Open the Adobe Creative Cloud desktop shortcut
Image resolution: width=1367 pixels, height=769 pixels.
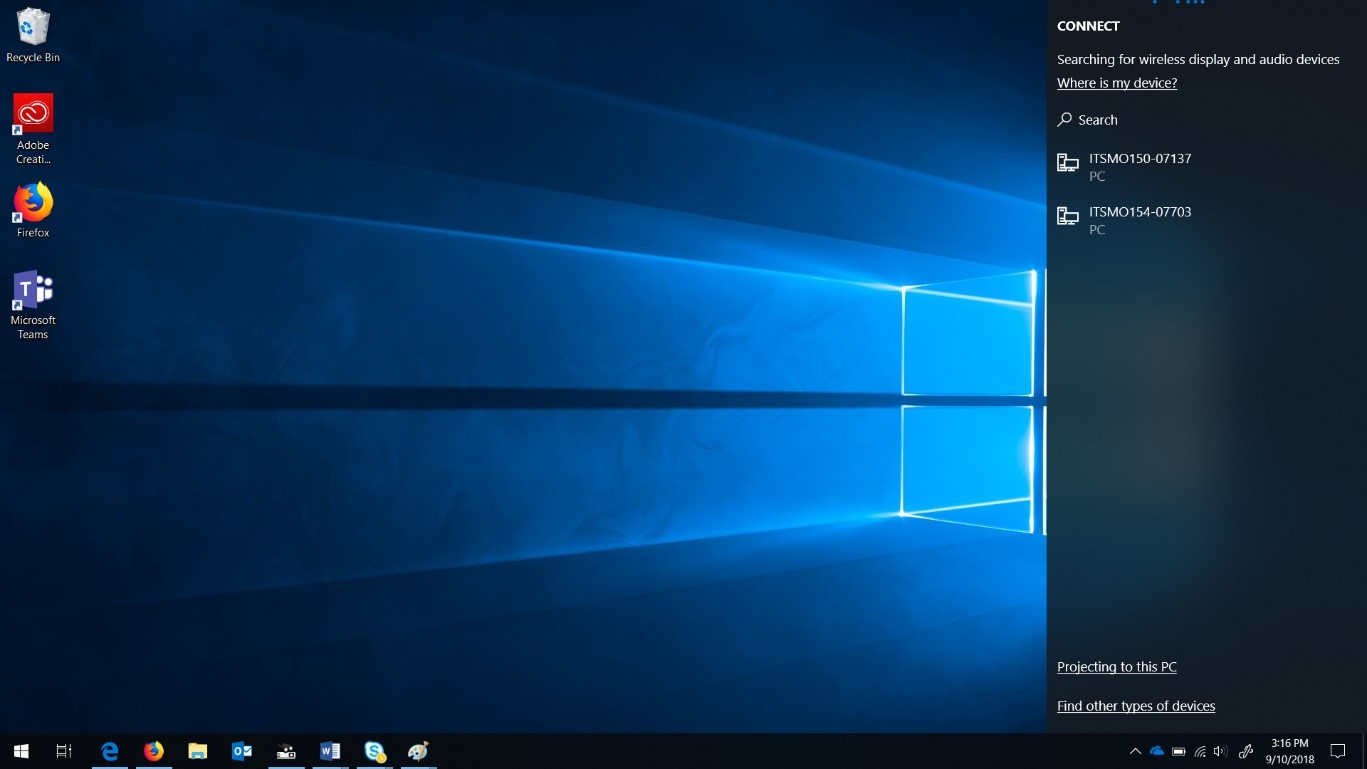33,129
